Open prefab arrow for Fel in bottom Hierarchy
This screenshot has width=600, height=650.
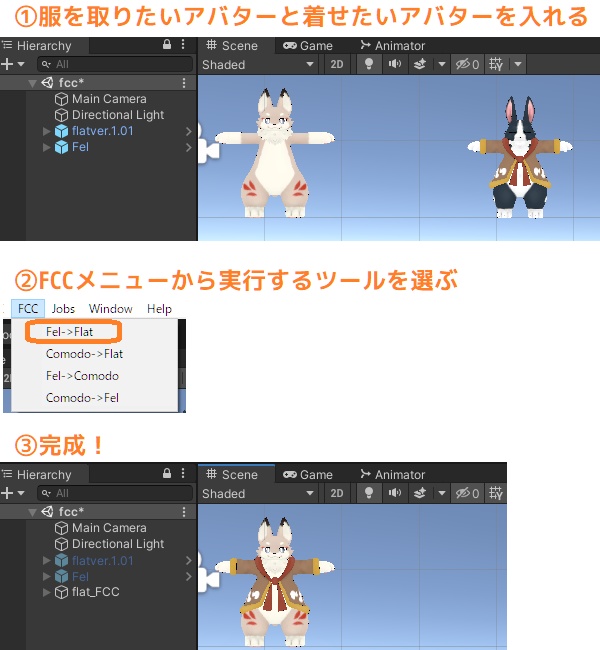click(x=189, y=577)
